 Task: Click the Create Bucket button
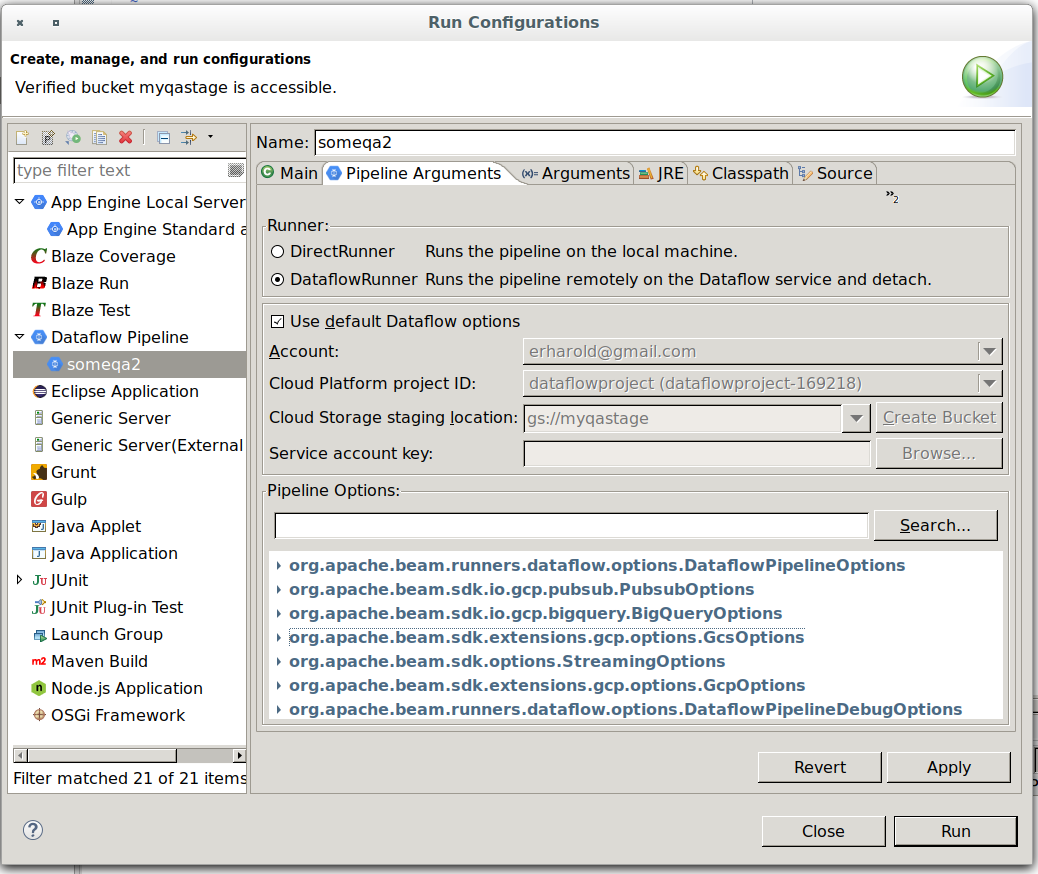click(x=938, y=417)
